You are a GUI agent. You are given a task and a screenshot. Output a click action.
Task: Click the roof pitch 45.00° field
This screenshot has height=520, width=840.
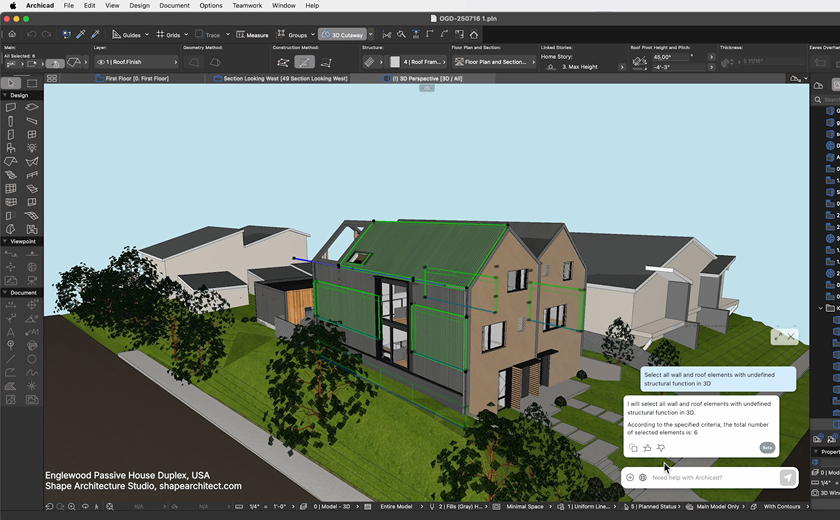tap(671, 57)
